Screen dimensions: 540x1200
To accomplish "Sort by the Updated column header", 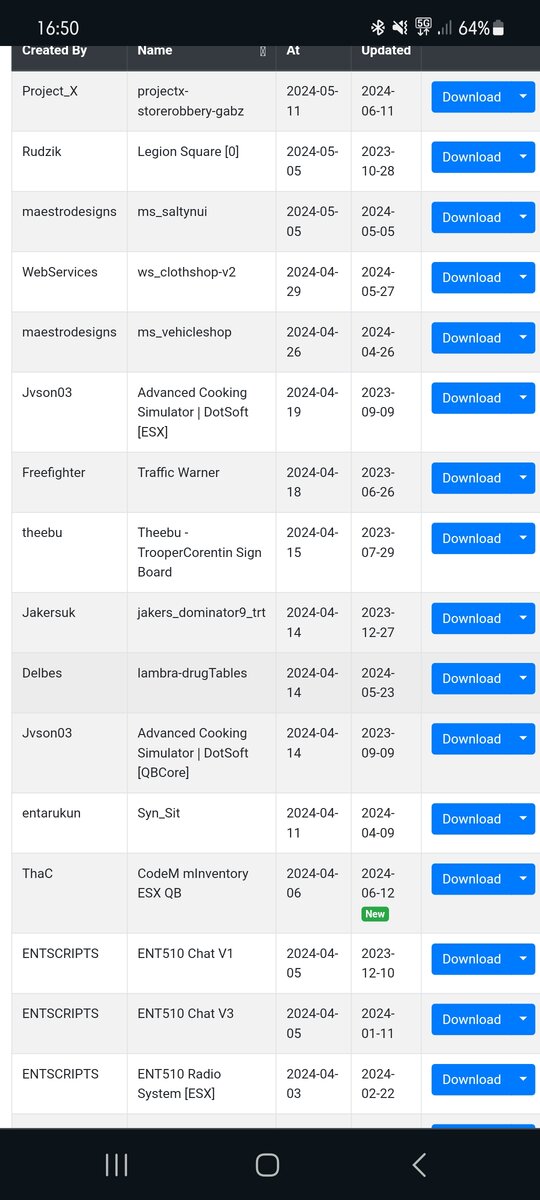I will click(x=386, y=50).
